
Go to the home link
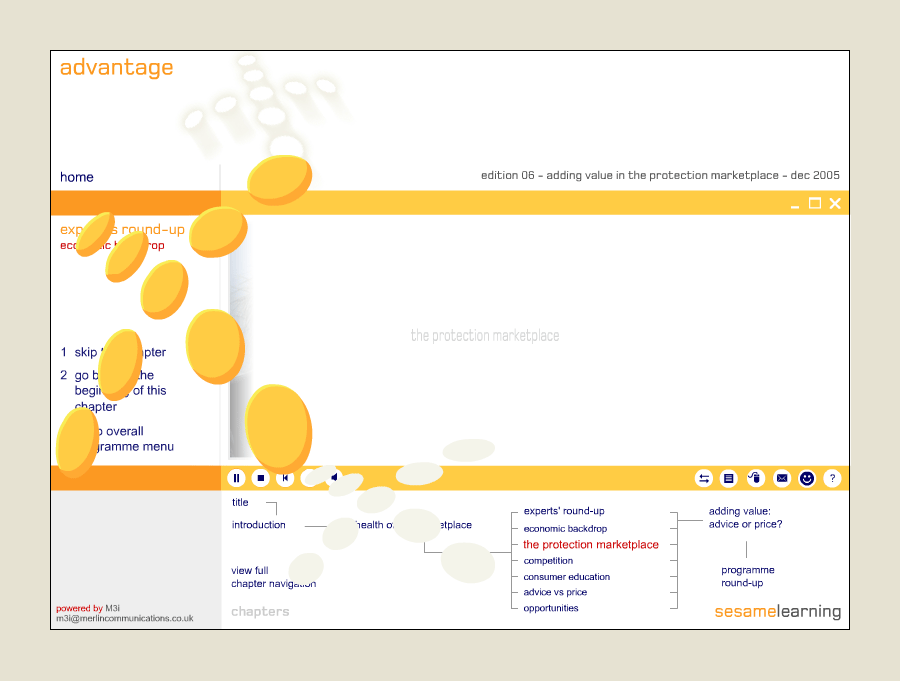click(x=77, y=177)
